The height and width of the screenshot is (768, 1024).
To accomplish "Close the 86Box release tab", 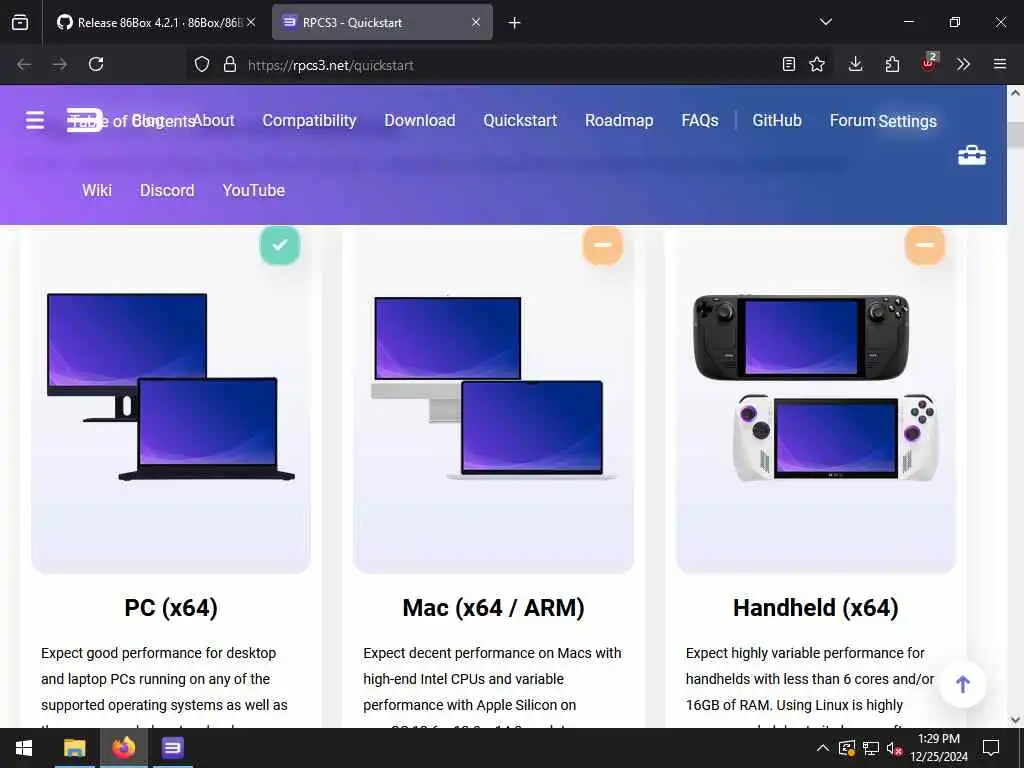I will pyautogui.click(x=251, y=22).
